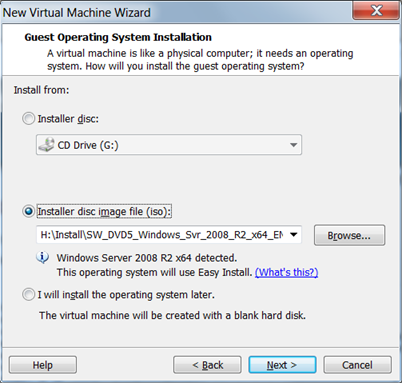Click the Guest Operating System Installation heading
402x383 pixels.
(118, 37)
